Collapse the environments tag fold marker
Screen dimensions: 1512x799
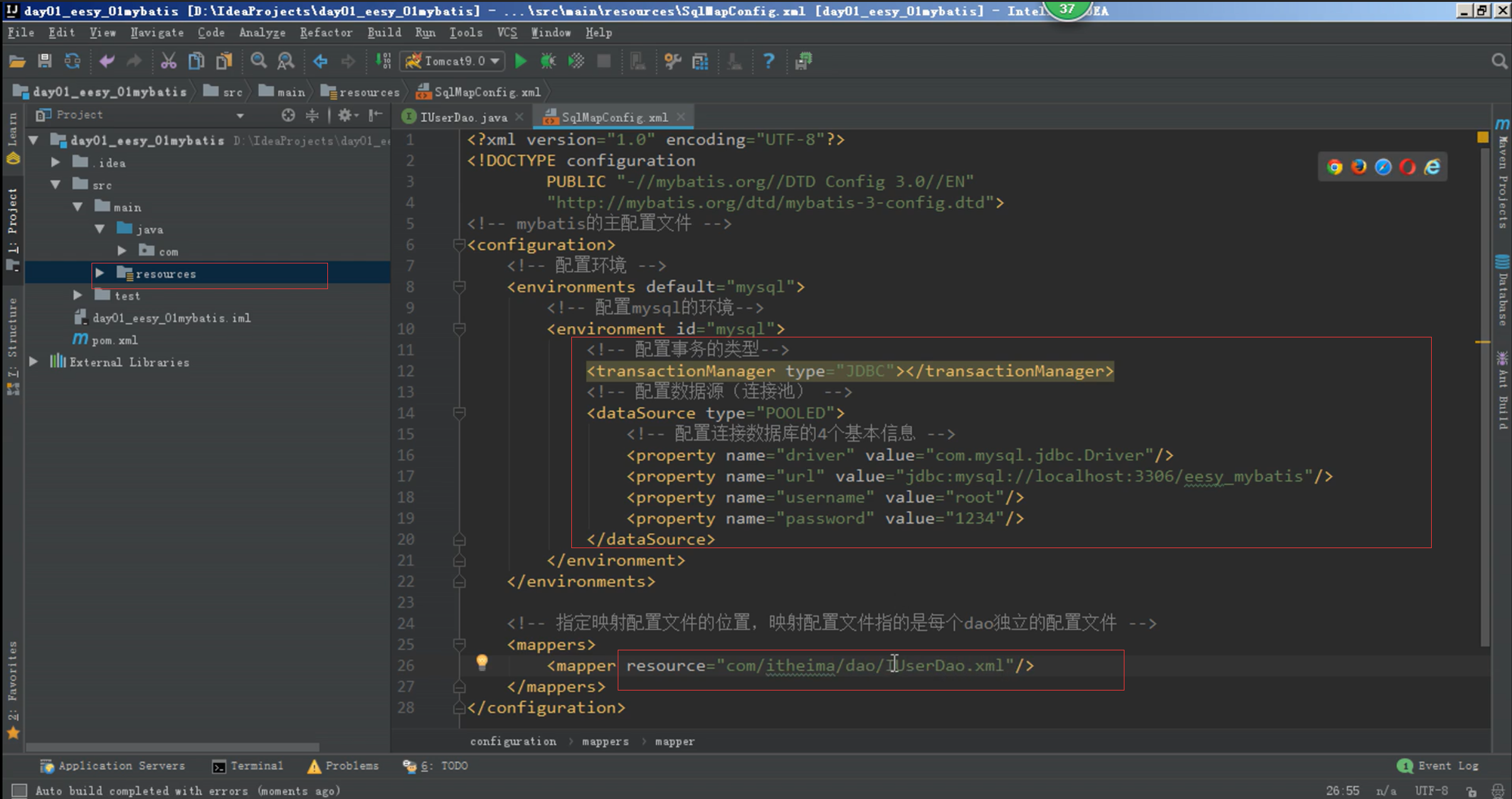[x=459, y=287]
